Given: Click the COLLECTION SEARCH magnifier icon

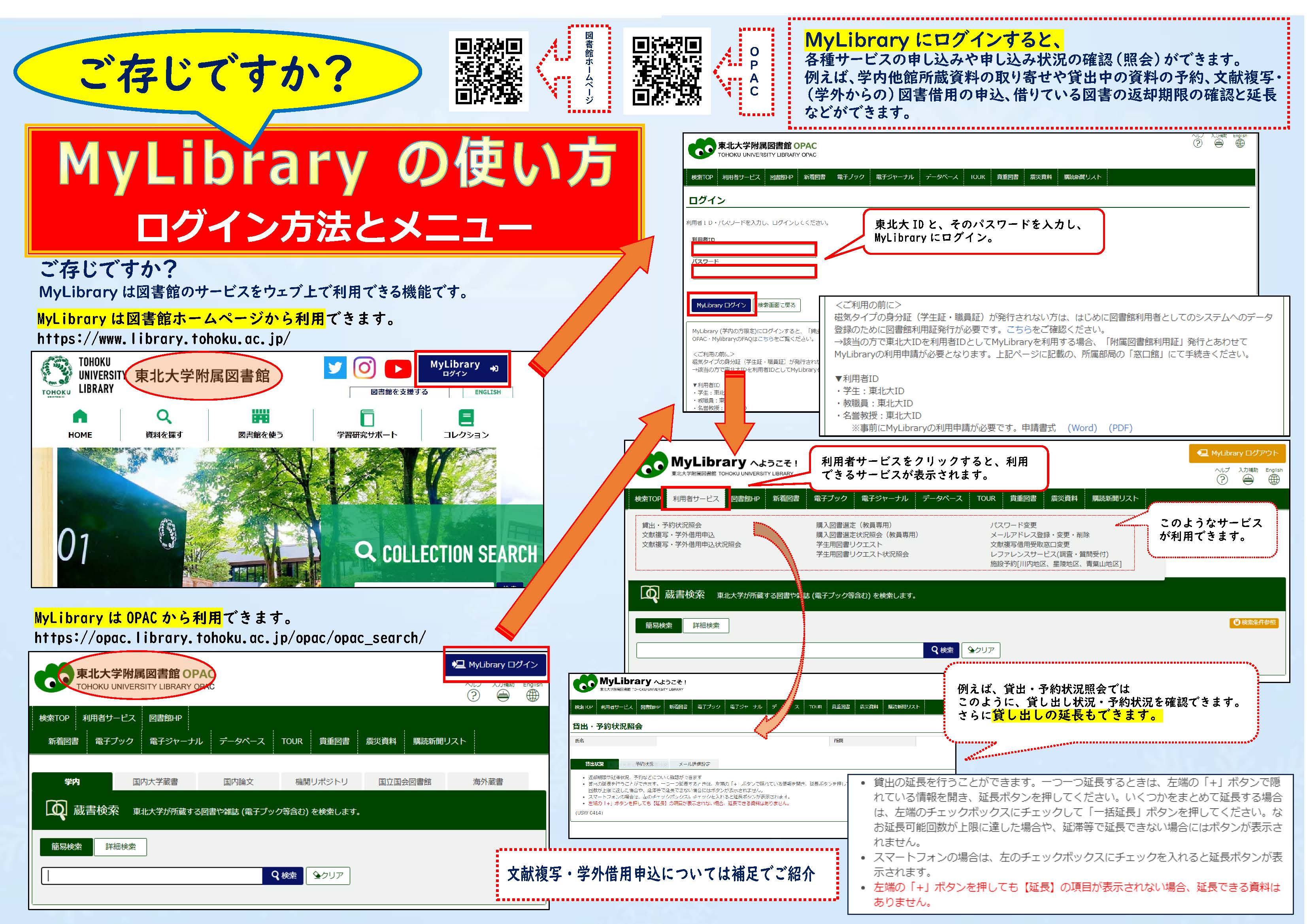Looking at the screenshot, I should click(365, 551).
